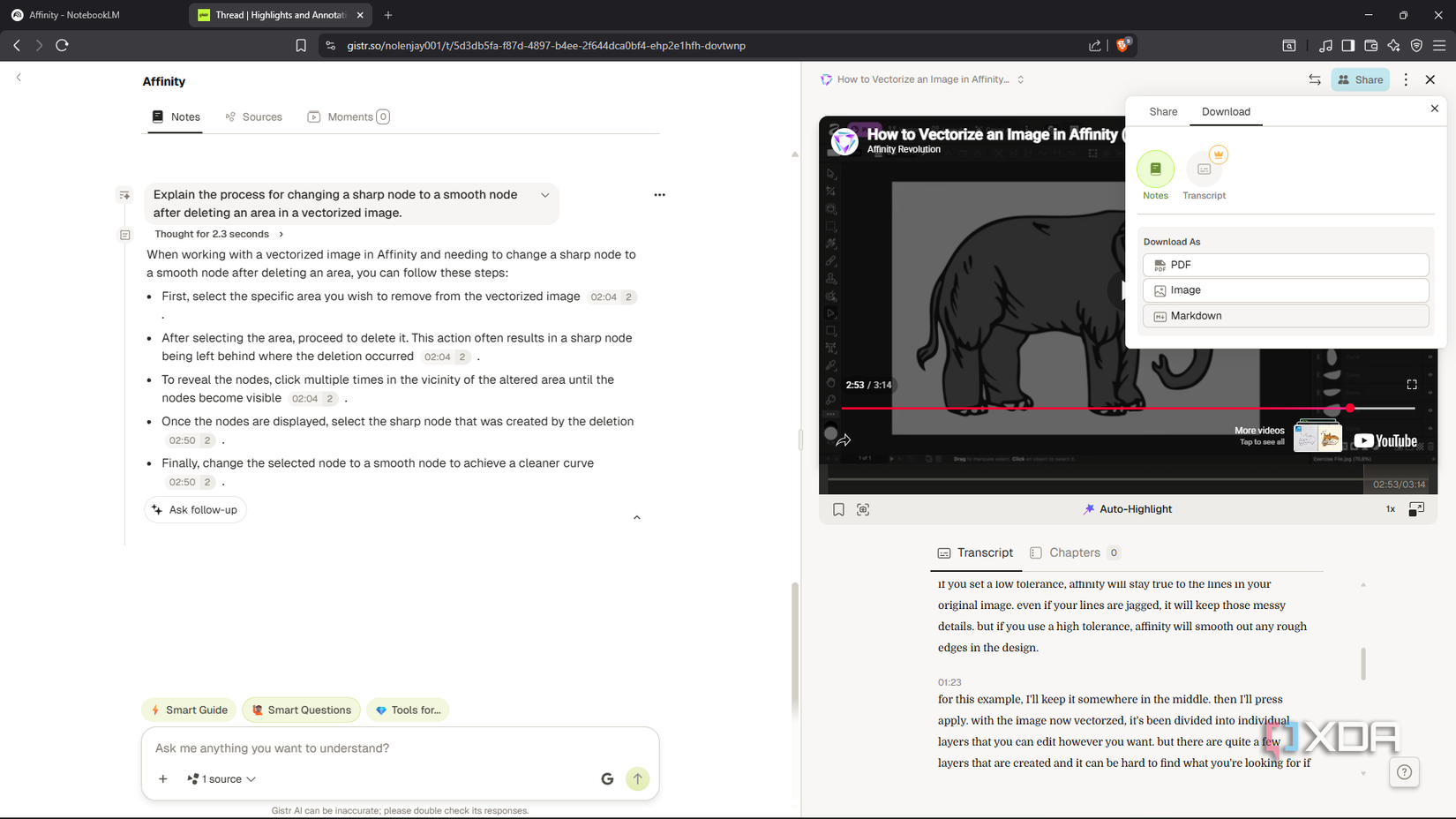Expand the '1 source' selector
This screenshot has width=1456, height=819.
click(x=221, y=778)
